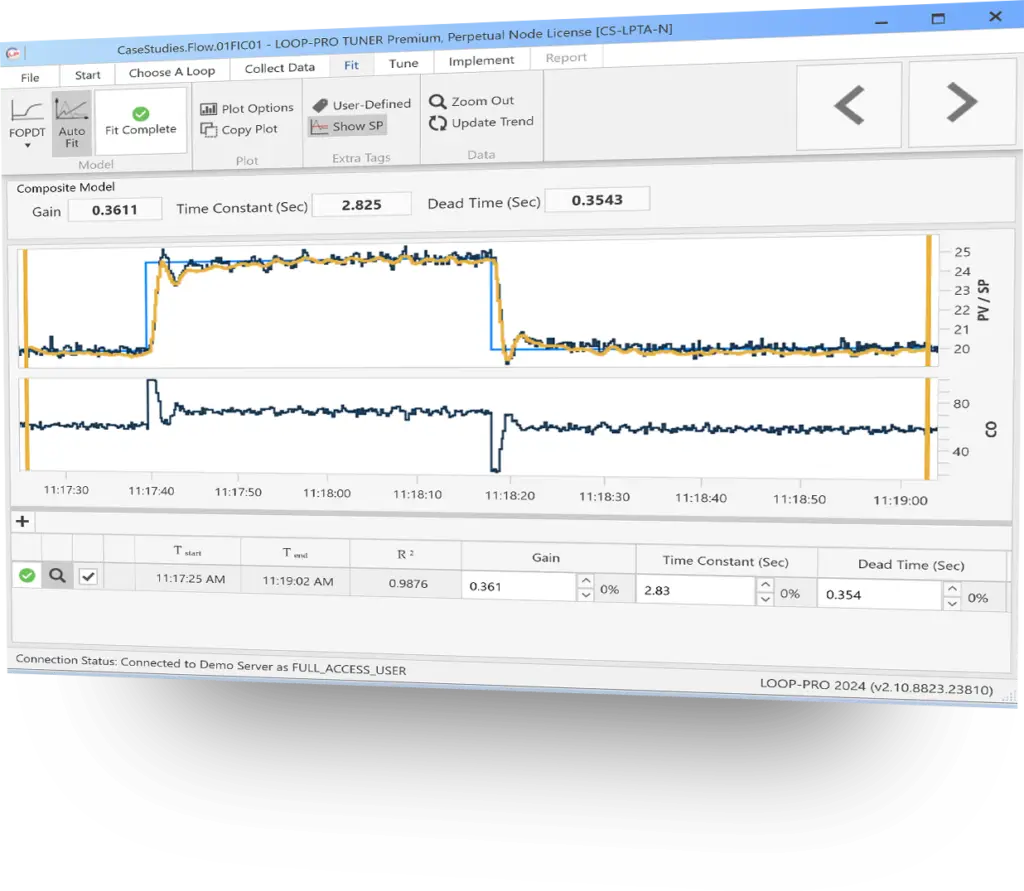Expand the FOPDT model dropdown
Screen dimensions: 1024x891
(27, 146)
